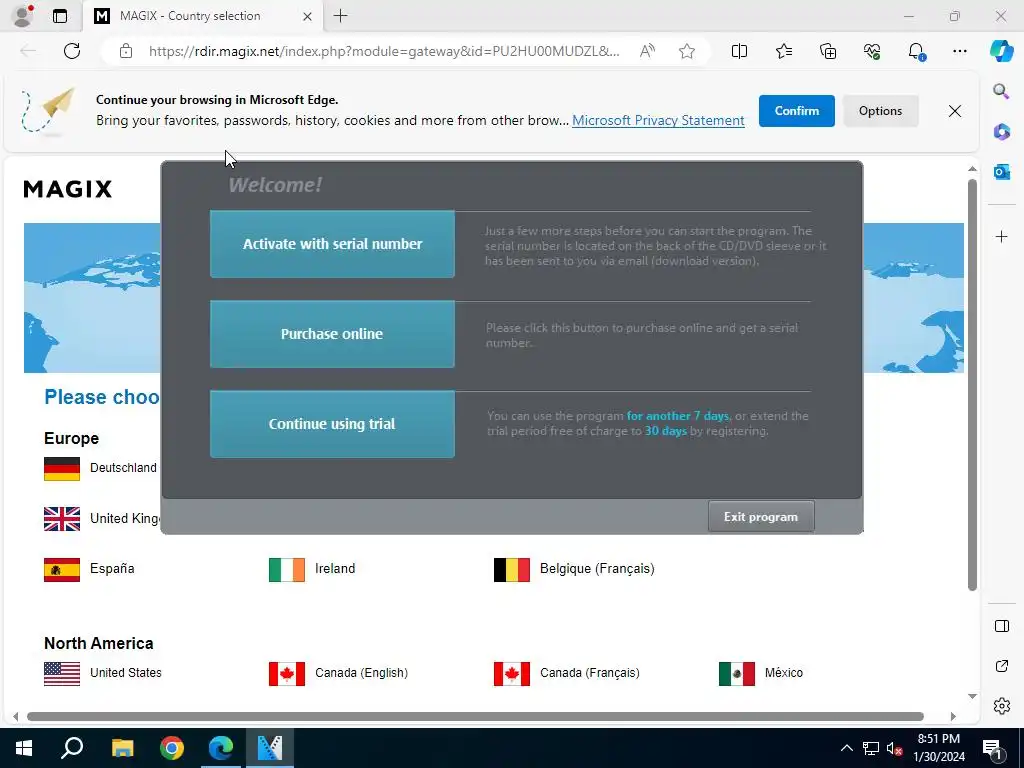Open Copilot sidebar icon
Image resolution: width=1024 pixels, height=768 pixels.
[x=1001, y=51]
